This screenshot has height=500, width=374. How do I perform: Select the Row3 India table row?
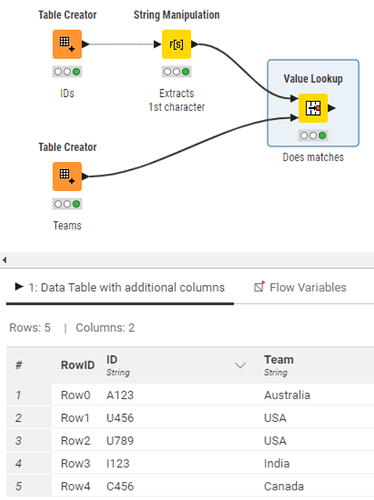(190, 463)
